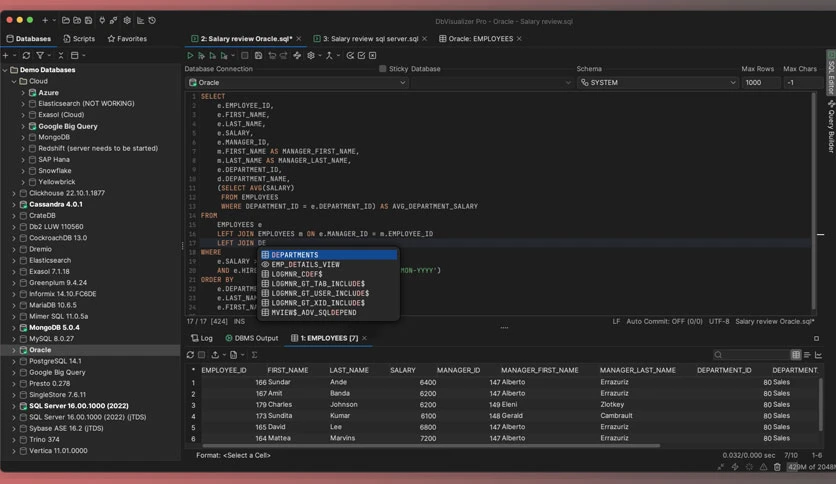
Task: Click the connect plug icon in top toolbar
Action: (102, 20)
